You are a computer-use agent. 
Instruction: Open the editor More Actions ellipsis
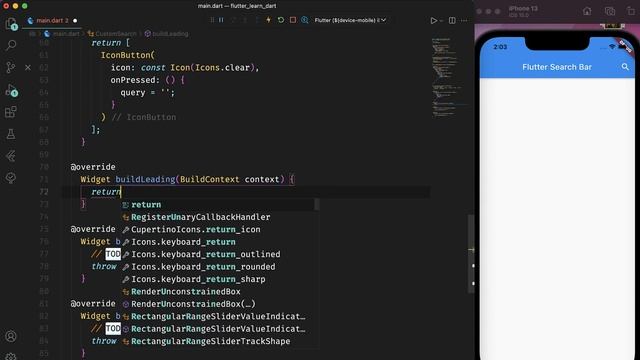(464, 20)
